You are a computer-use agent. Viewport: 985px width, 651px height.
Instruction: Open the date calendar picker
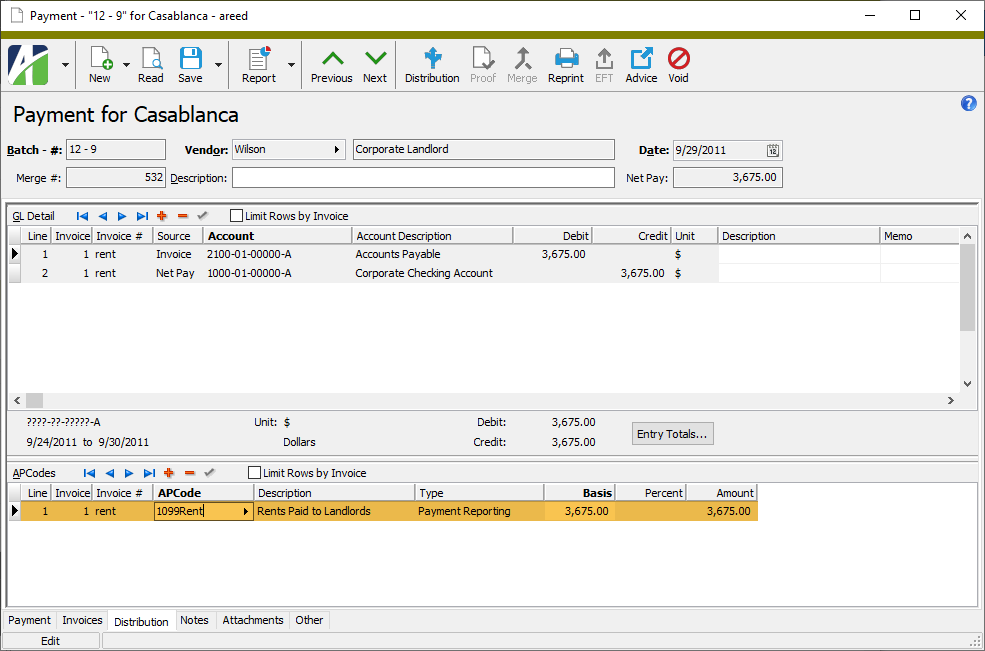(773, 151)
